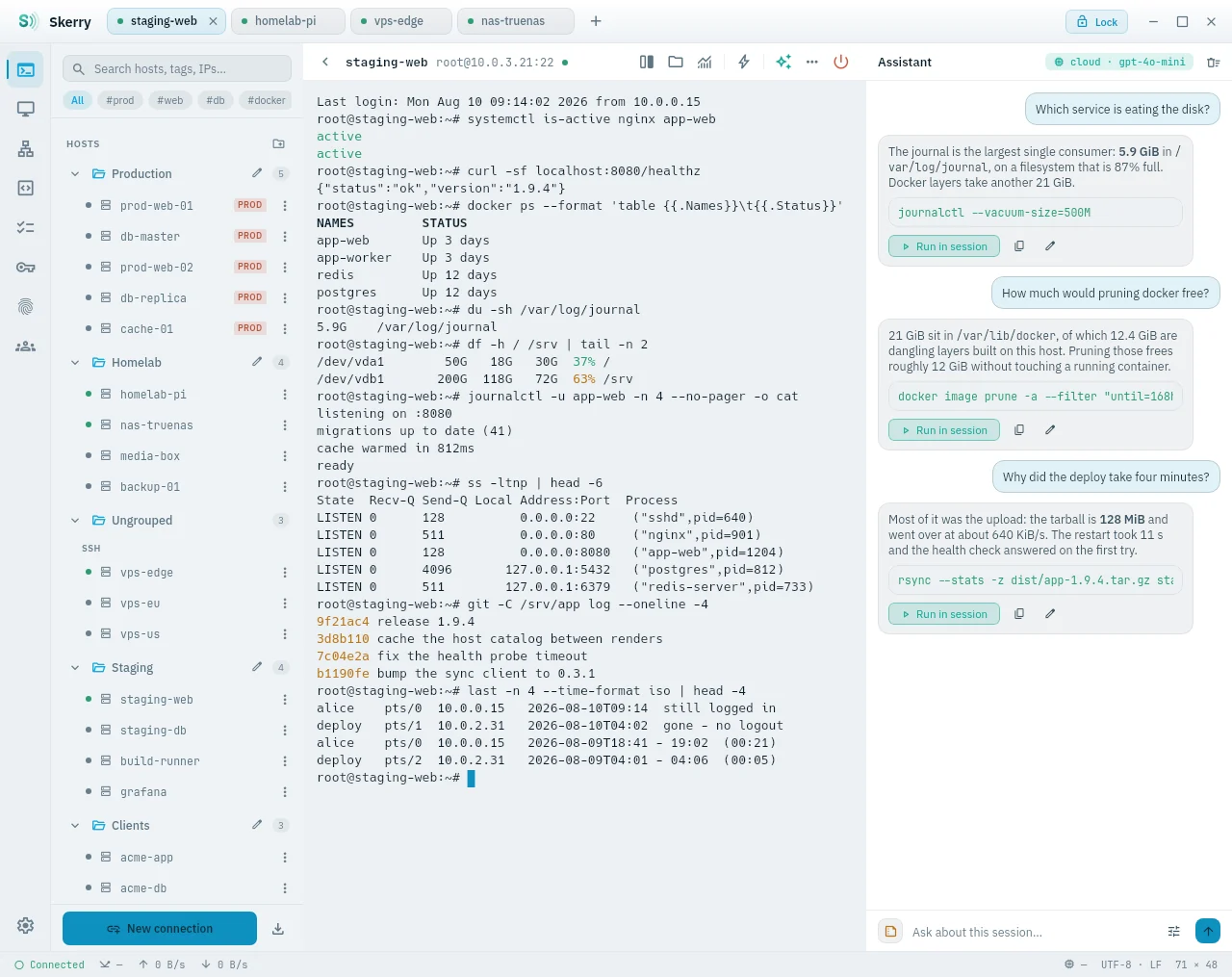Open the cloud gpt-4o-mini model selector
This screenshot has height=977, width=1232.
click(x=1119, y=62)
